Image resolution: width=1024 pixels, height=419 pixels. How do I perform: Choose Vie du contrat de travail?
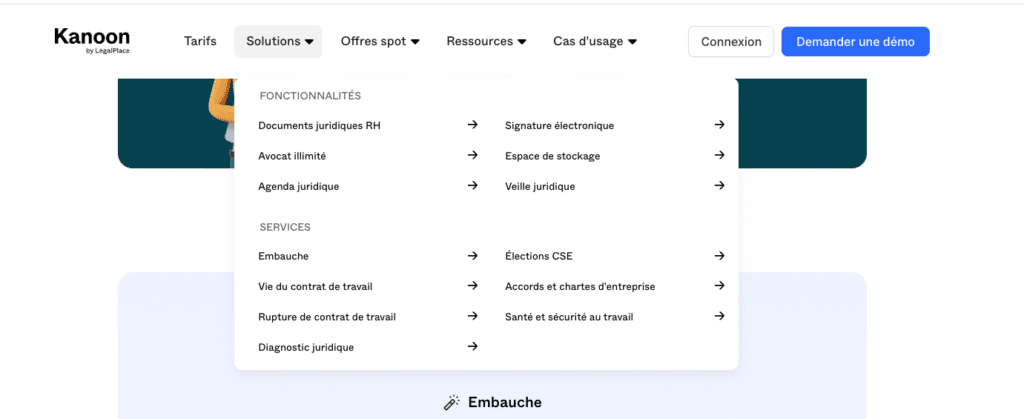pyautogui.click(x=315, y=287)
